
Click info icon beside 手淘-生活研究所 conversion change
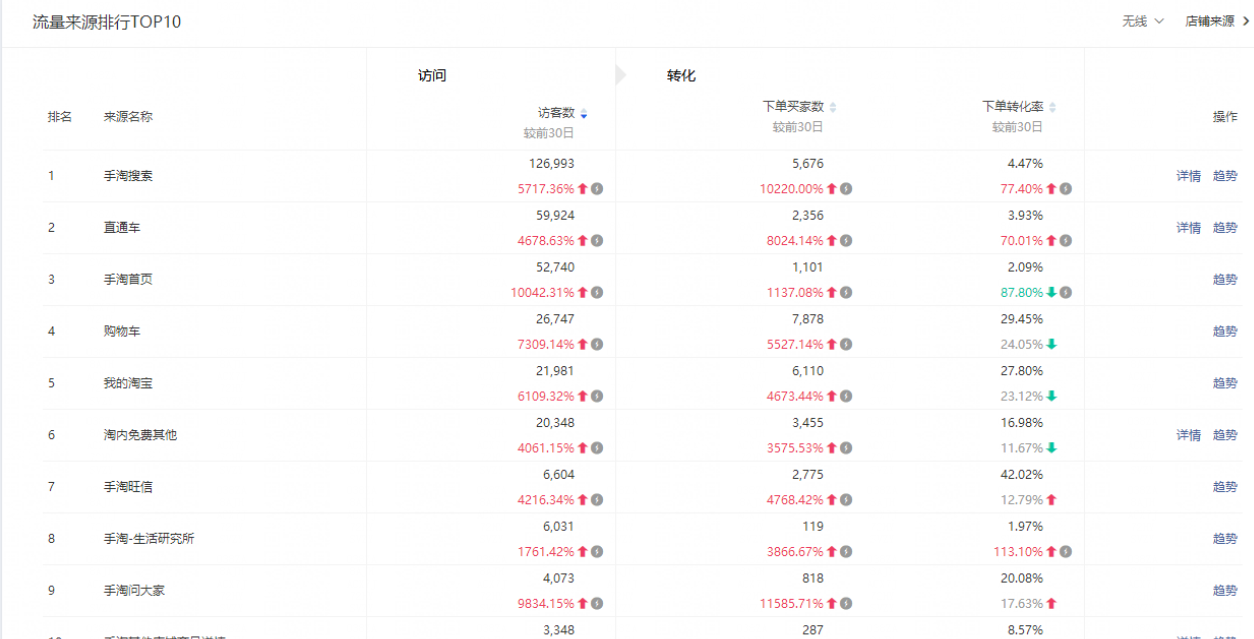click(x=1066, y=552)
